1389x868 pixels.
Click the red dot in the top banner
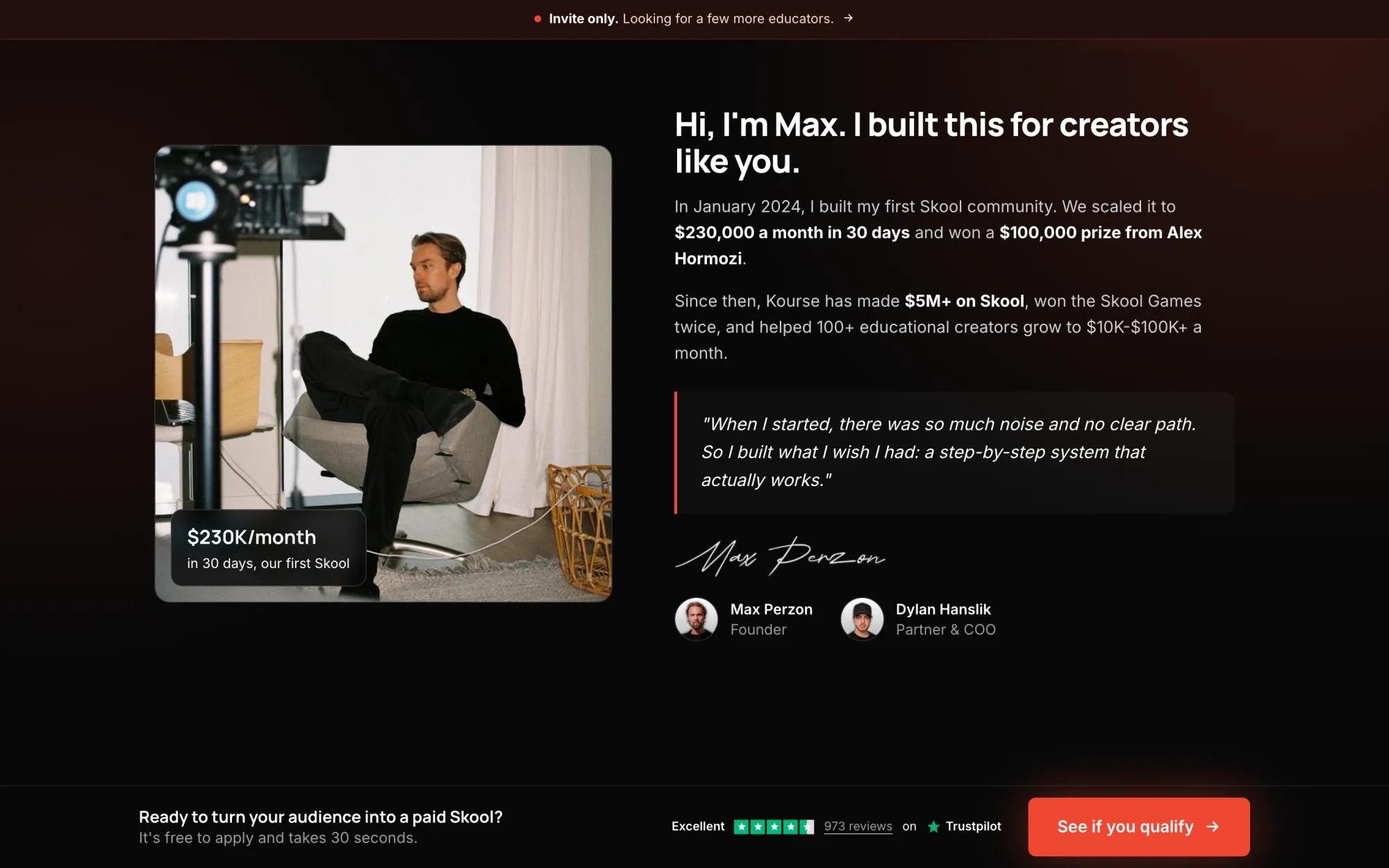pyautogui.click(x=538, y=19)
